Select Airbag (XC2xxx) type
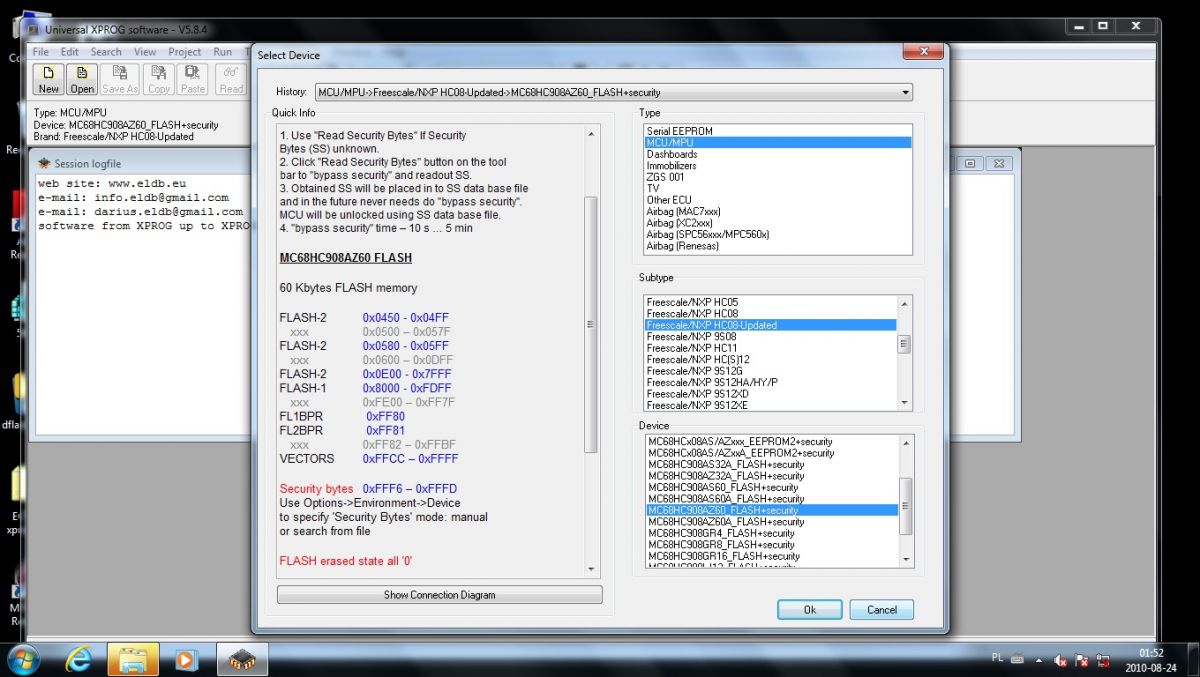Image resolution: width=1200 pixels, height=677 pixels. click(778, 223)
